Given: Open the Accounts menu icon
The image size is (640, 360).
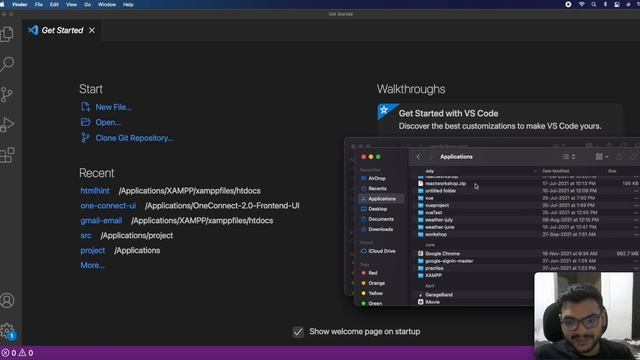Looking at the screenshot, I should 7,300.
